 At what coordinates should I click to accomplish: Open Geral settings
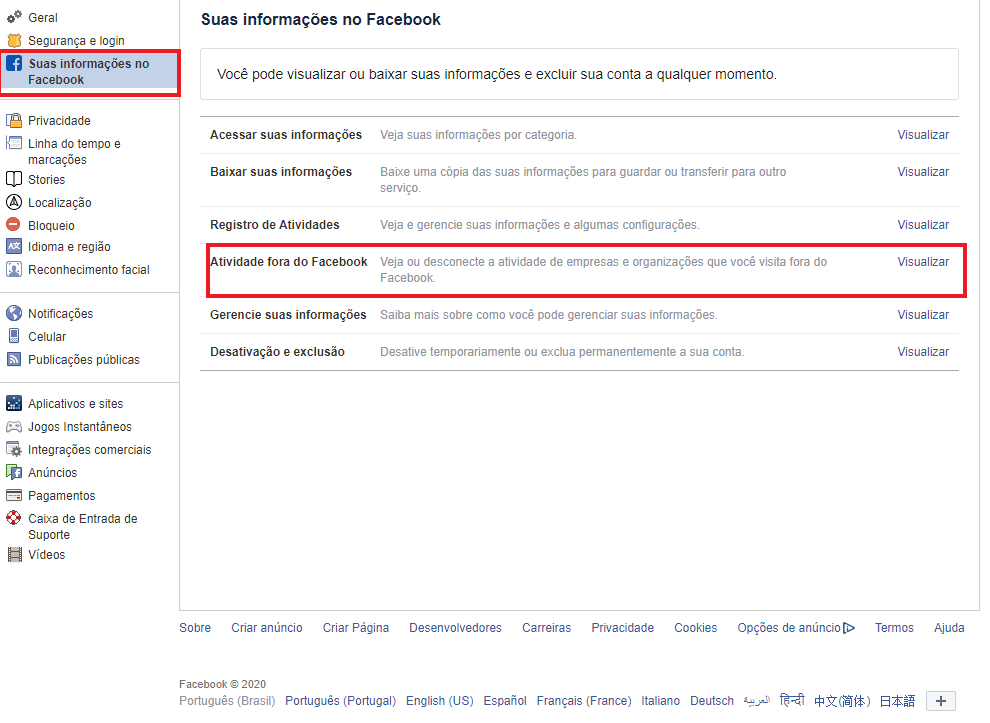[x=42, y=18]
